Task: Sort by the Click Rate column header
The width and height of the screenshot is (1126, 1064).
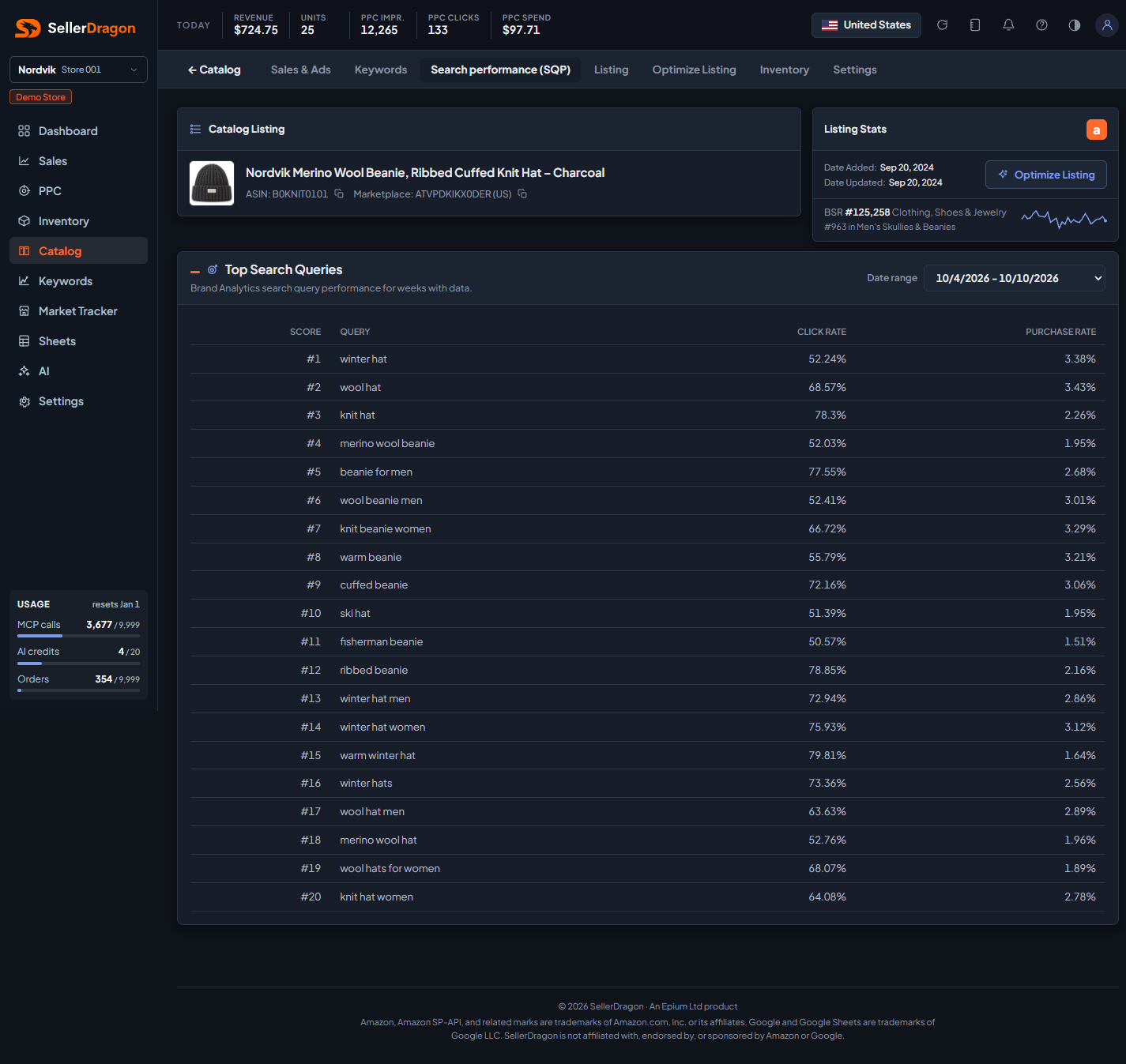Action: click(821, 332)
